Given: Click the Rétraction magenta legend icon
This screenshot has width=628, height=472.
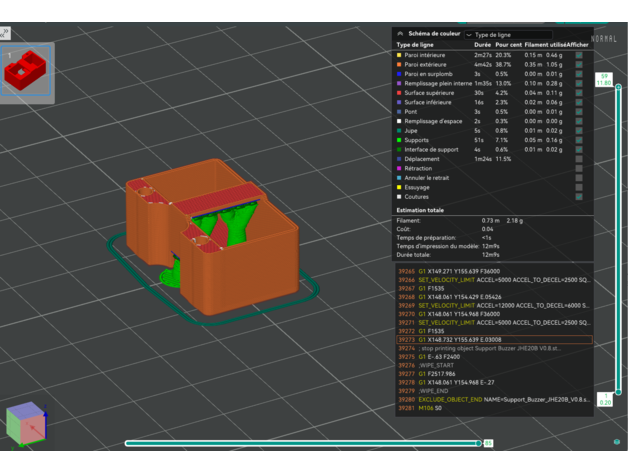Looking at the screenshot, I should [x=401, y=168].
